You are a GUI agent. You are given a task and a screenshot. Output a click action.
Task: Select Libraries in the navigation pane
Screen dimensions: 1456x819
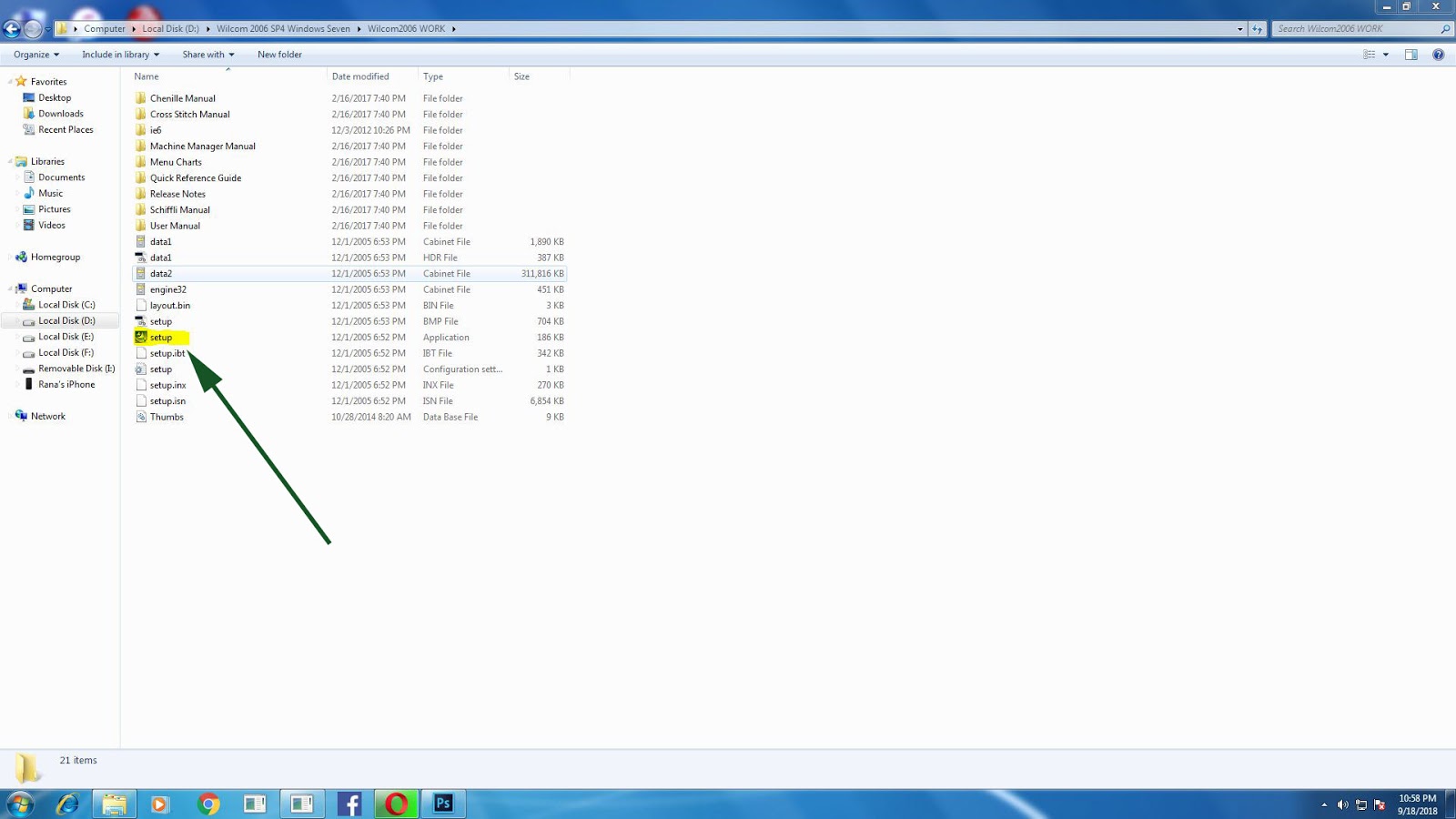(47, 162)
